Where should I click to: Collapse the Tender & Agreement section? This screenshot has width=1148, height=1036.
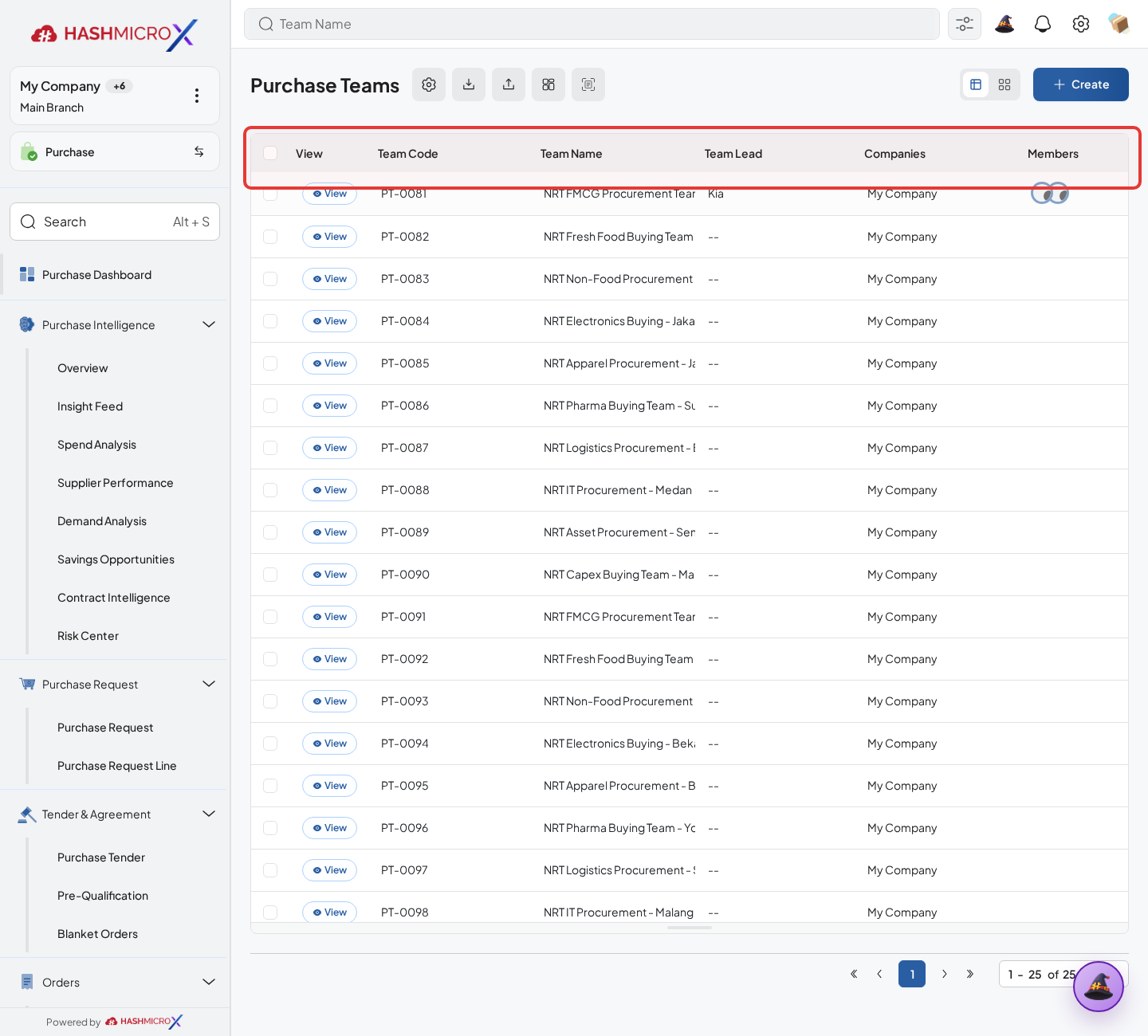(x=209, y=814)
